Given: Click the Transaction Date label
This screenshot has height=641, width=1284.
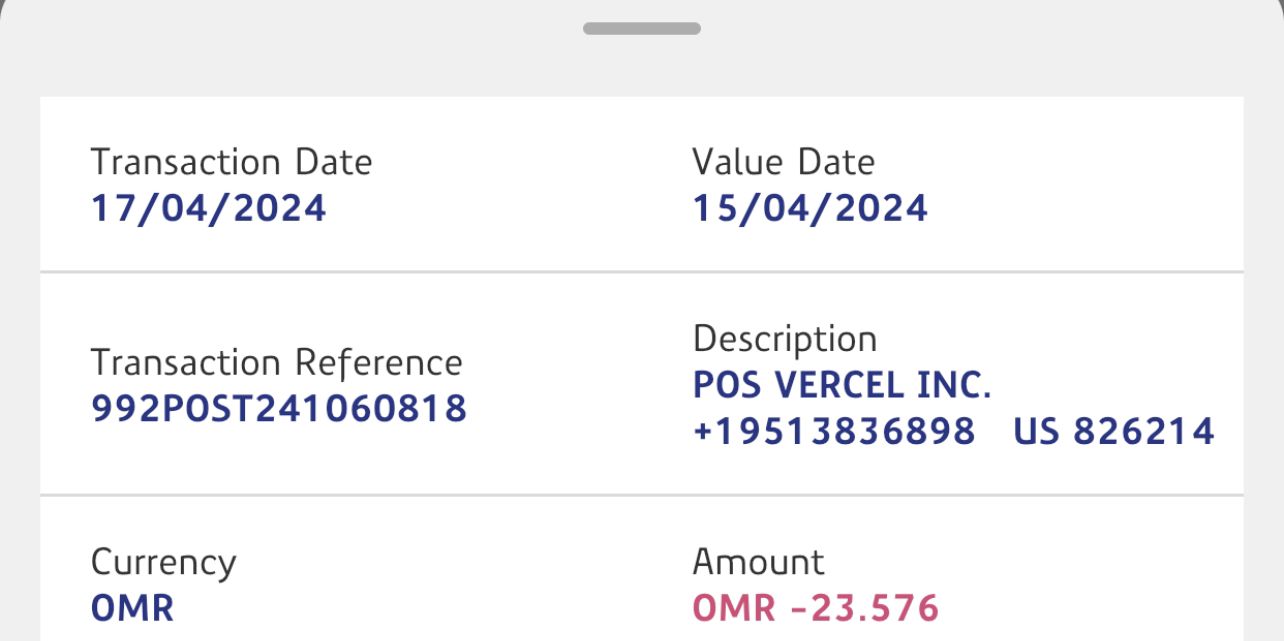Looking at the screenshot, I should [x=231, y=162].
